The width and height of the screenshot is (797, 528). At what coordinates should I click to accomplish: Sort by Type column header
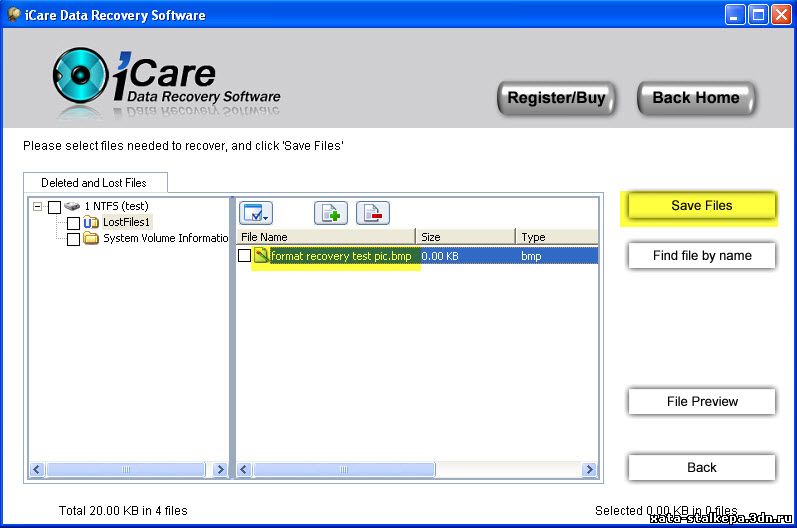[x=558, y=237]
